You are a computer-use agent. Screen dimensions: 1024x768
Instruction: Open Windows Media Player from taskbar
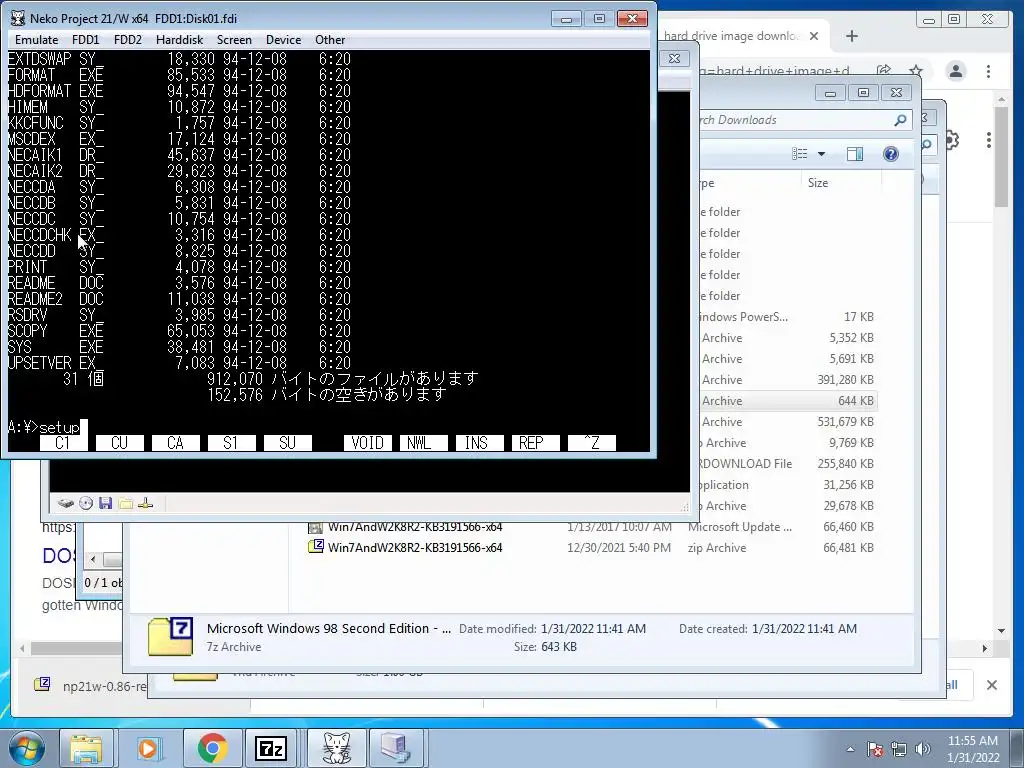pyautogui.click(x=148, y=748)
